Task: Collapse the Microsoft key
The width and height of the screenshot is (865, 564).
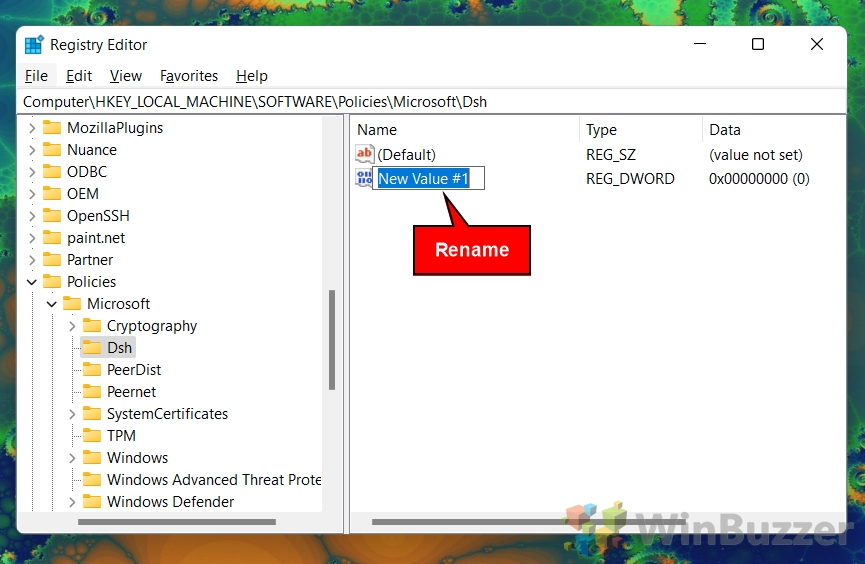Action: click(x=52, y=304)
